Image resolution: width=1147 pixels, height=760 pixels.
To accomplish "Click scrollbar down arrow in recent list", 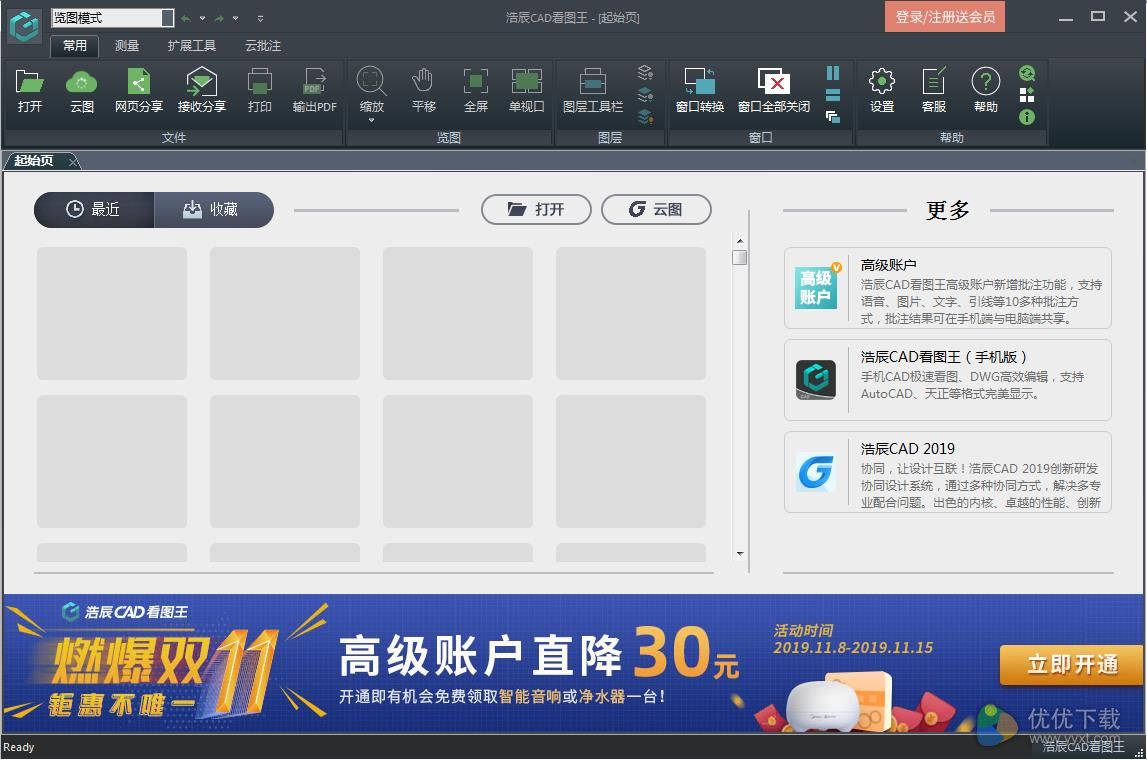I will click(x=740, y=554).
